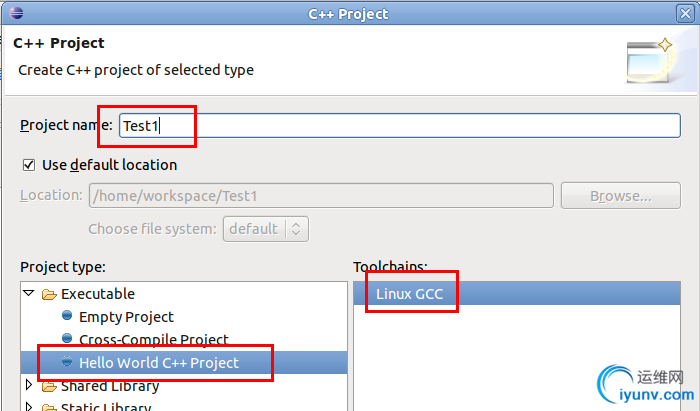Click the Location path field
700x411 pixels.
[x=321, y=195]
